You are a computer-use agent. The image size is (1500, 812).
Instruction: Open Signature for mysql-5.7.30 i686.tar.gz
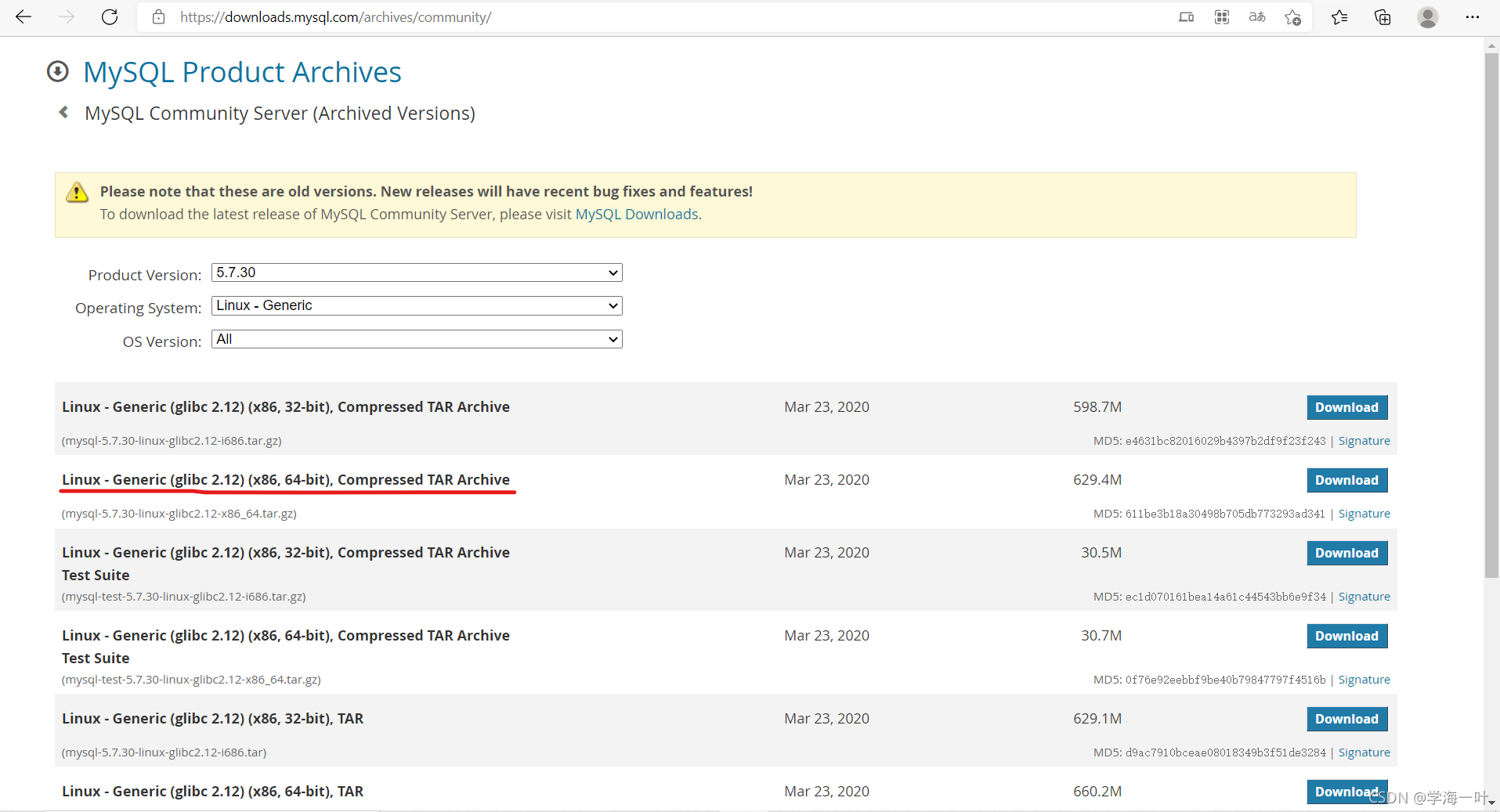tap(1364, 441)
